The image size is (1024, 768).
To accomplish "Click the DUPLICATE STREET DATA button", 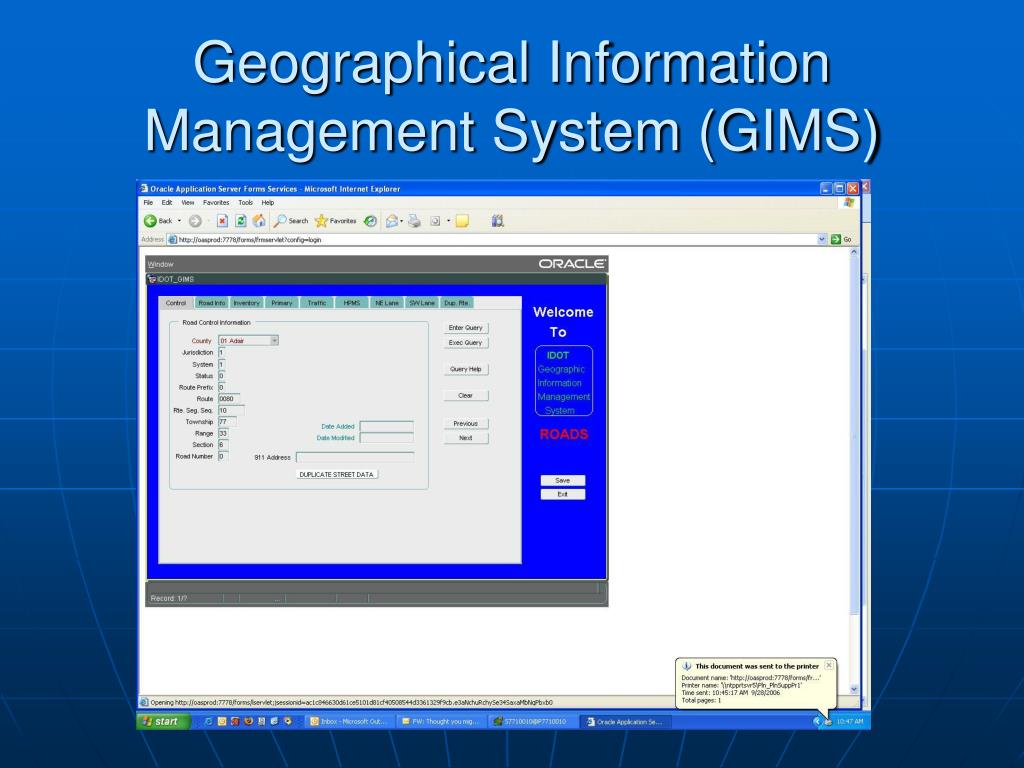I will coord(336,475).
